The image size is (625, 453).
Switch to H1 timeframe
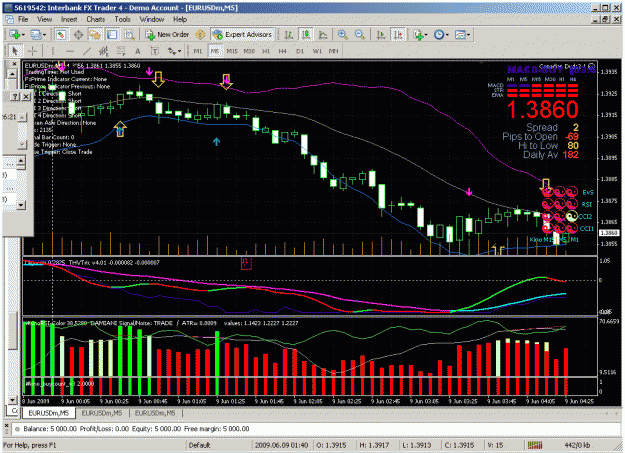pos(266,51)
